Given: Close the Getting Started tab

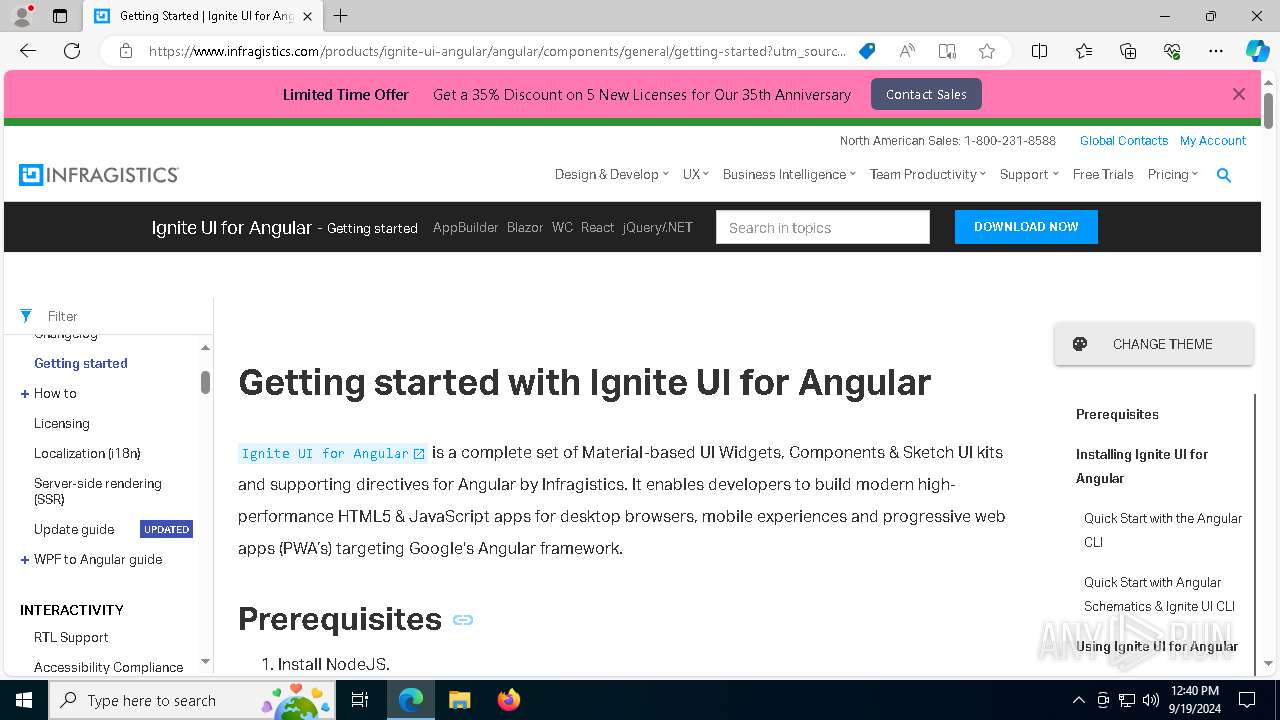Looking at the screenshot, I should coord(308,16).
